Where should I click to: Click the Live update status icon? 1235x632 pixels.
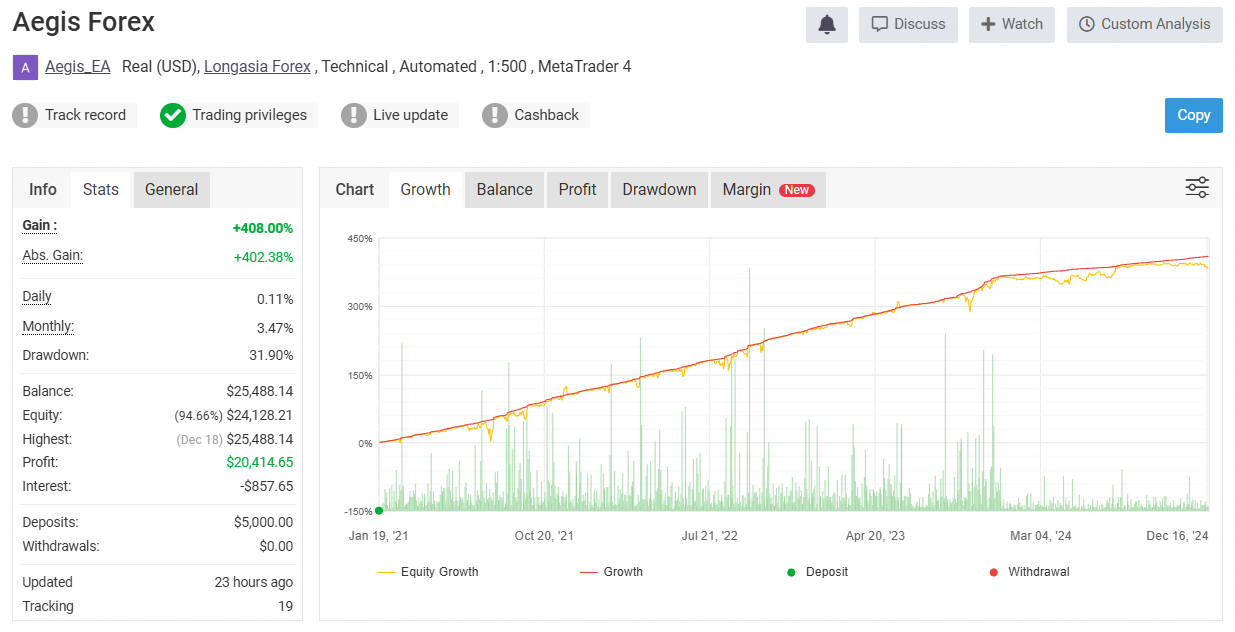(x=354, y=115)
